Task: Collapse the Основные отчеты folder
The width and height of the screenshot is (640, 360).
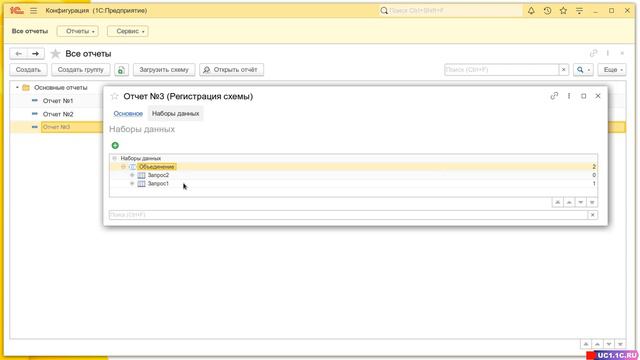Action: pos(17,88)
